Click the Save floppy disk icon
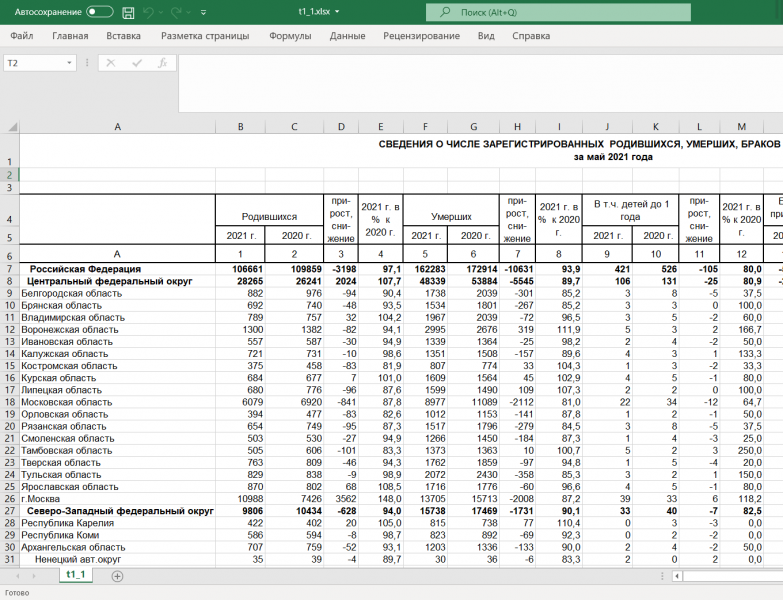The height and width of the screenshot is (600, 783). (x=128, y=12)
